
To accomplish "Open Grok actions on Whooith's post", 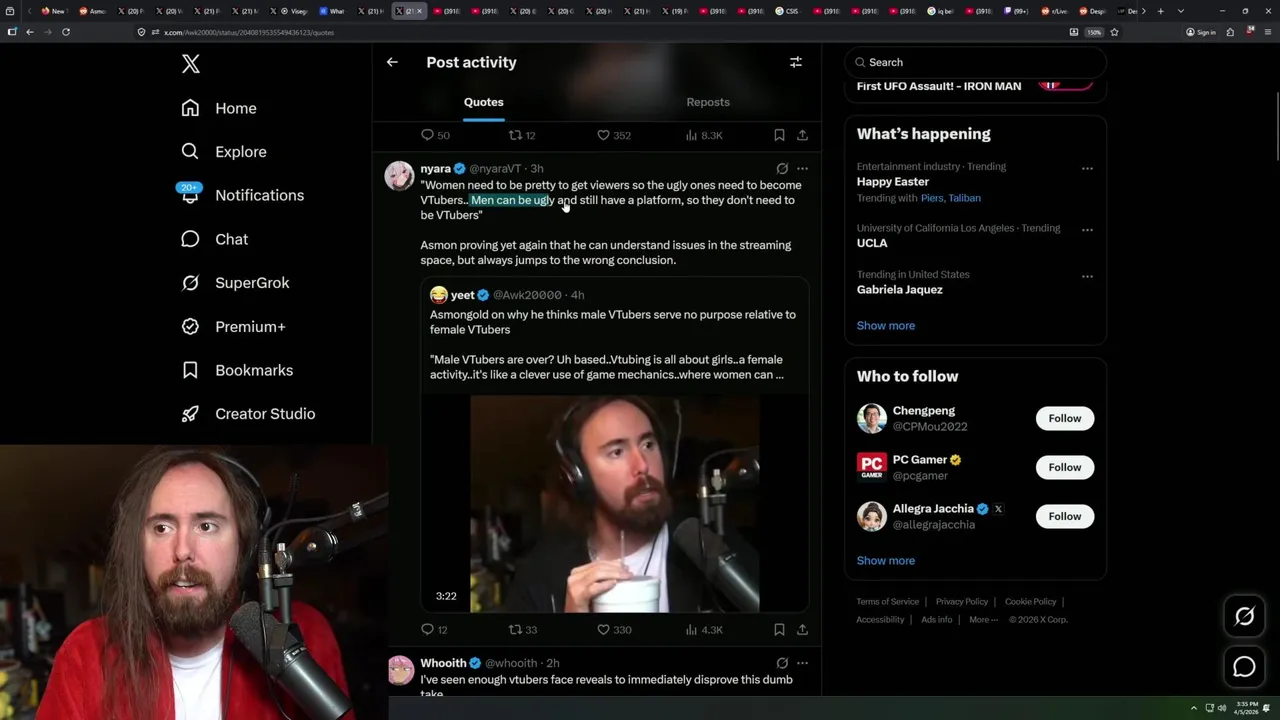I will 782,663.
